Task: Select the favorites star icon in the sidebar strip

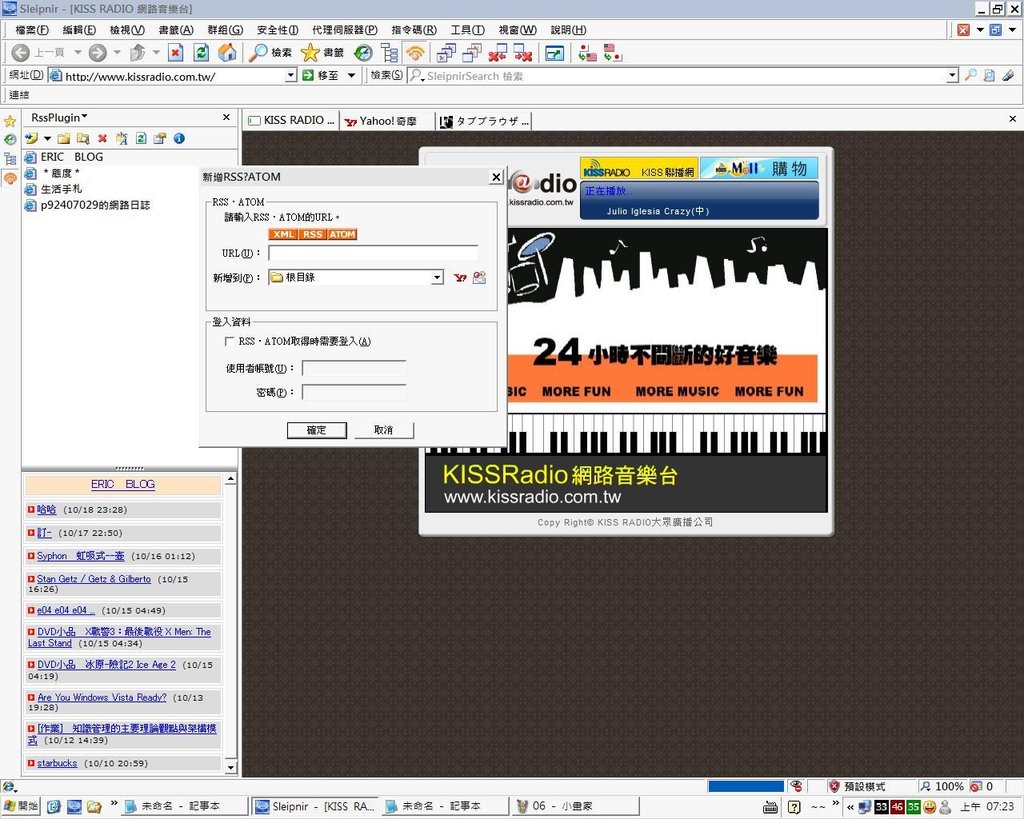Action: pos(10,121)
